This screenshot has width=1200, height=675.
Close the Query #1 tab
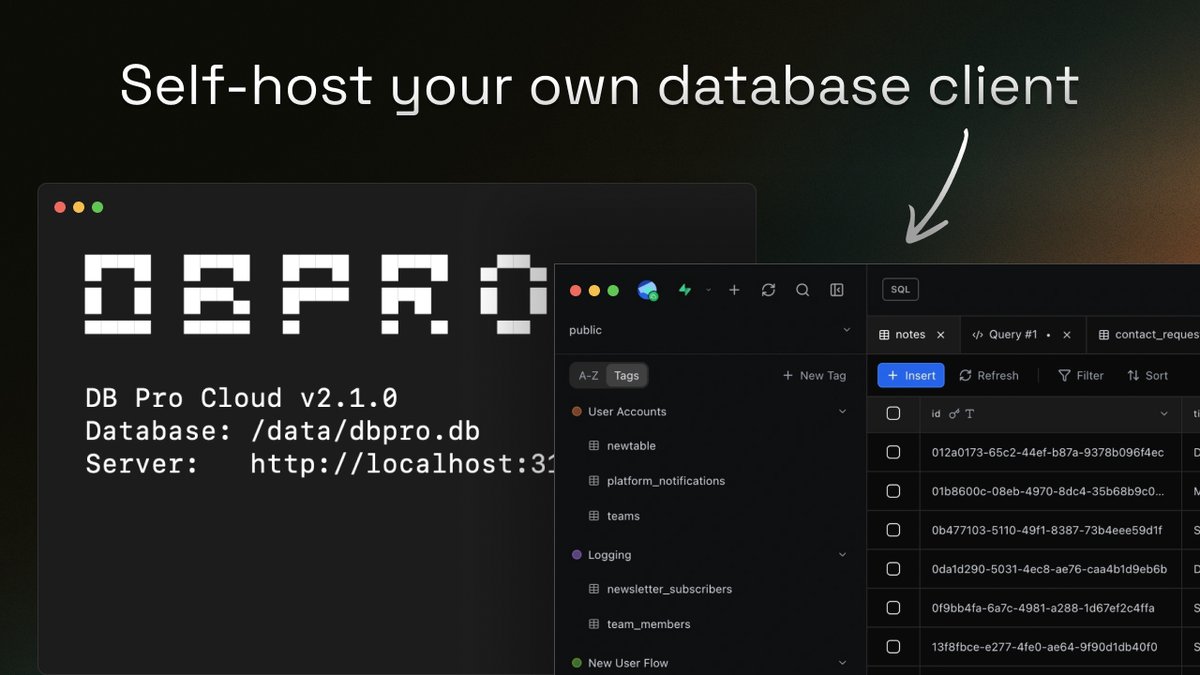point(1067,335)
